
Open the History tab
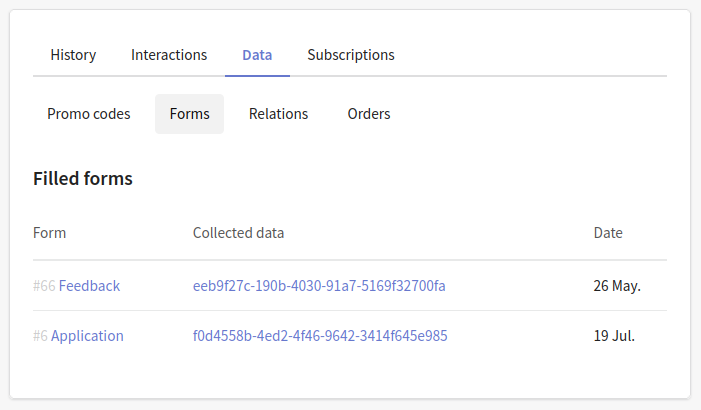[x=73, y=55]
